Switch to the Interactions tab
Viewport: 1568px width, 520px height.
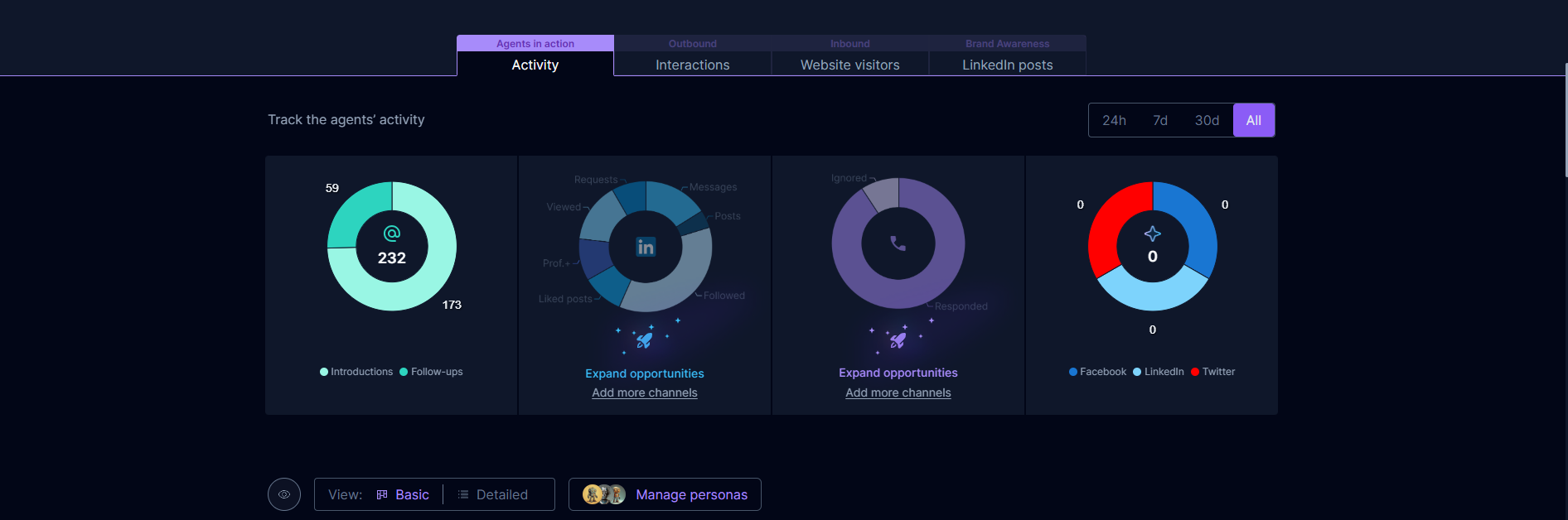click(693, 65)
